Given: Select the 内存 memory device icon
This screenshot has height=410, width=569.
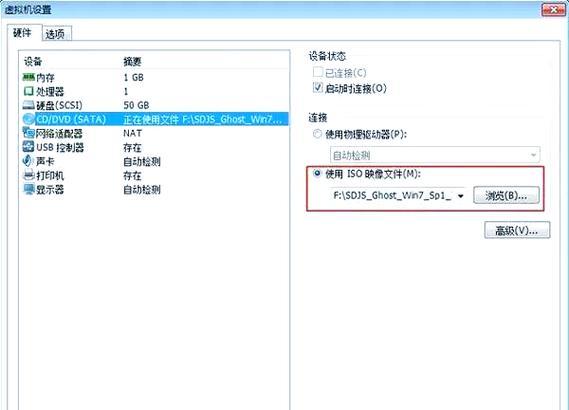Looking at the screenshot, I should coord(28,77).
